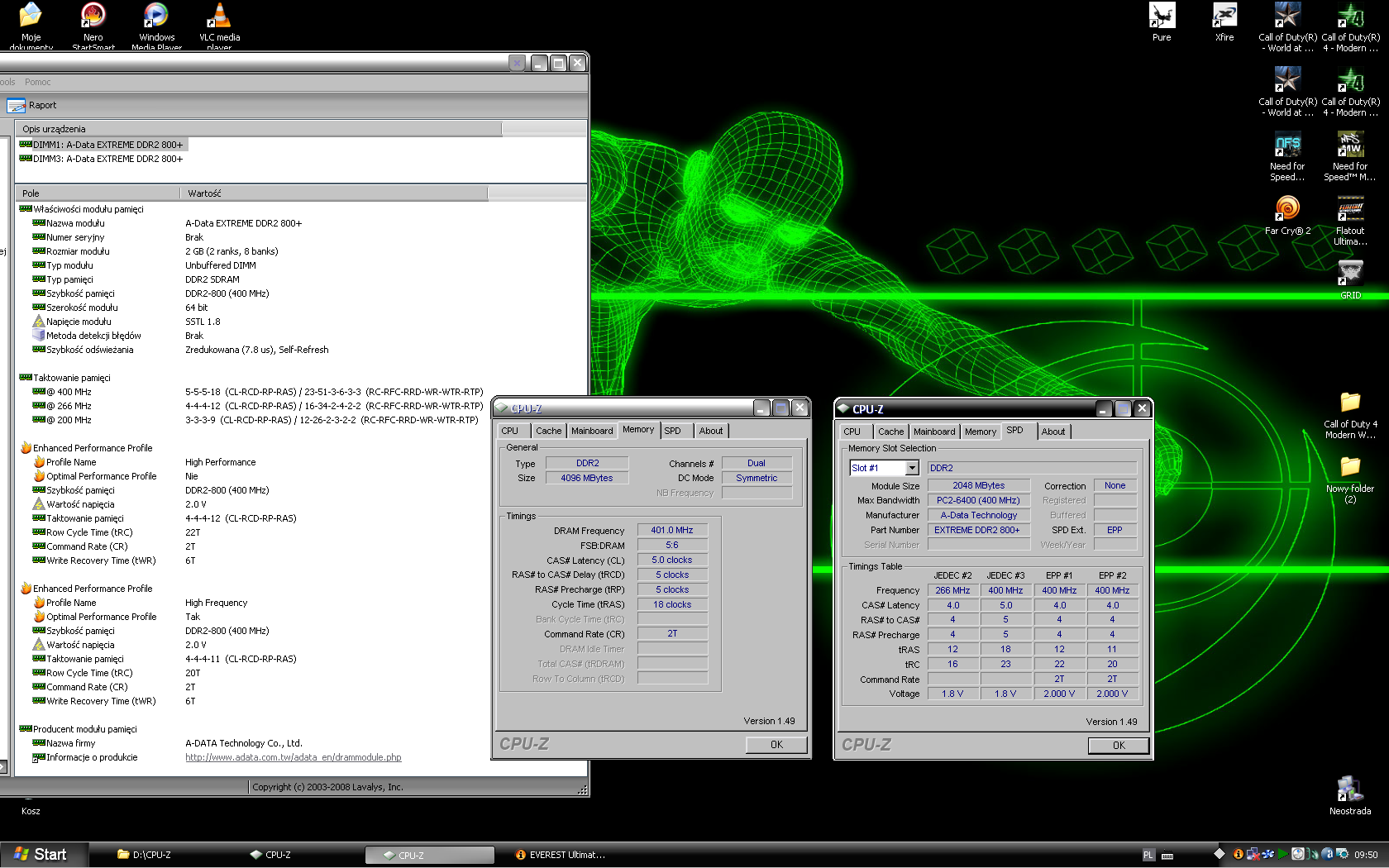This screenshot has width=1389, height=868.
Task: Open the adata.com.tw product information link
Action: tap(293, 757)
